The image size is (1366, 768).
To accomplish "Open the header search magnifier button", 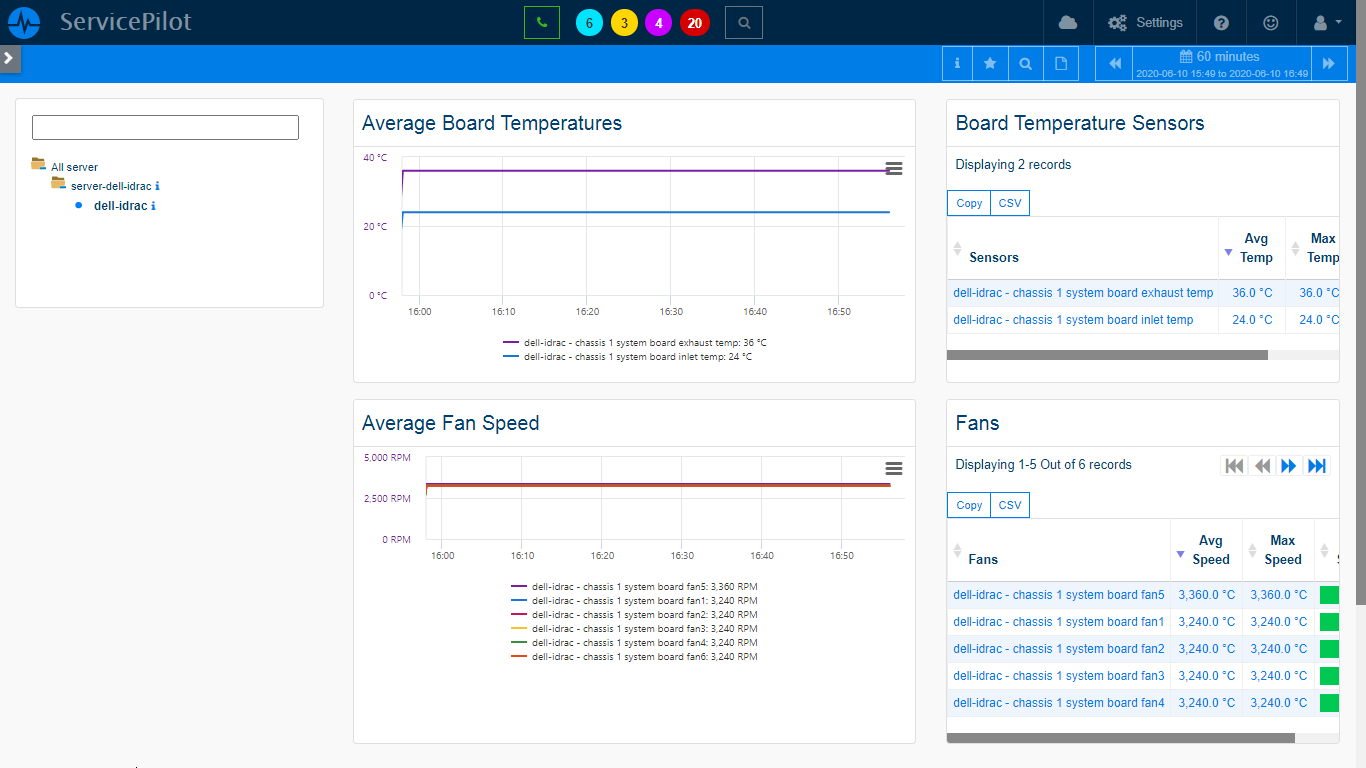I will point(743,22).
